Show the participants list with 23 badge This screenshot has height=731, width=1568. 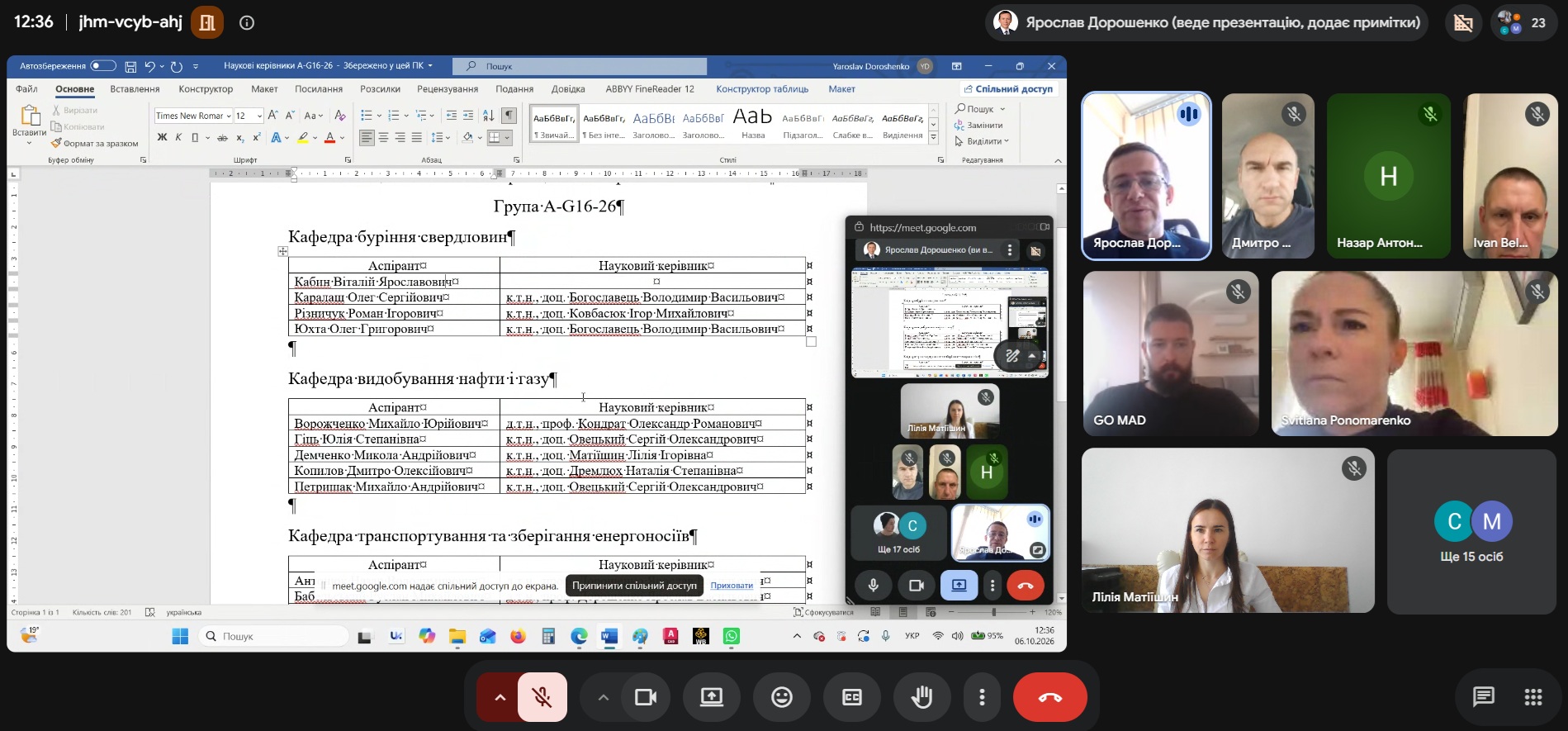[x=1523, y=22]
